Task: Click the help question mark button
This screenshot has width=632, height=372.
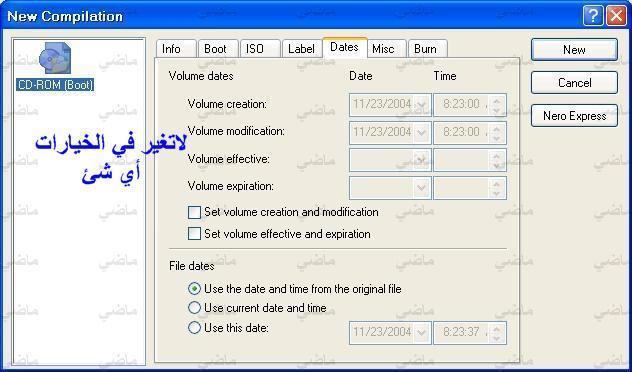Action: pos(593,16)
